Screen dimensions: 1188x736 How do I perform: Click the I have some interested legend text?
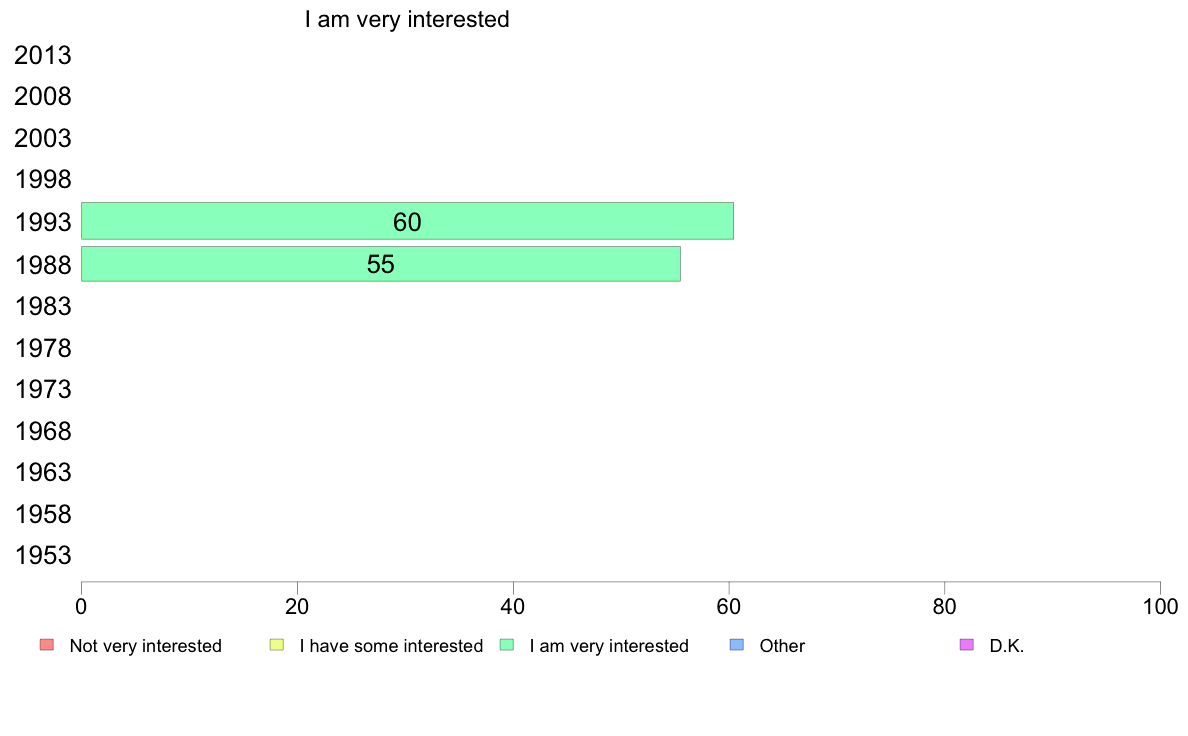[x=391, y=646]
